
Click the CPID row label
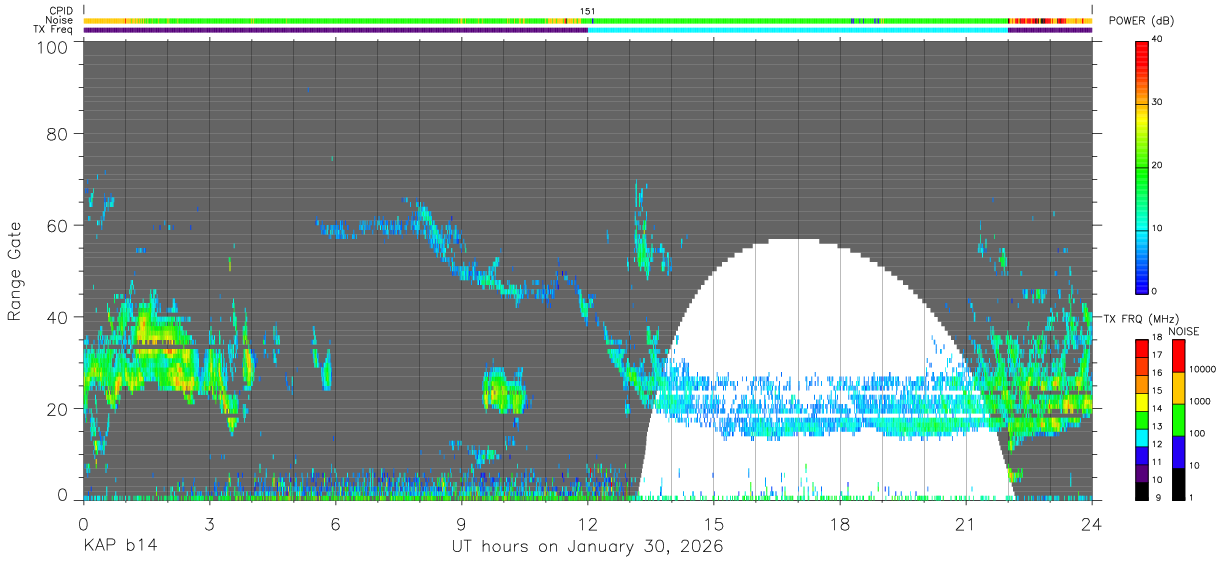point(61,11)
